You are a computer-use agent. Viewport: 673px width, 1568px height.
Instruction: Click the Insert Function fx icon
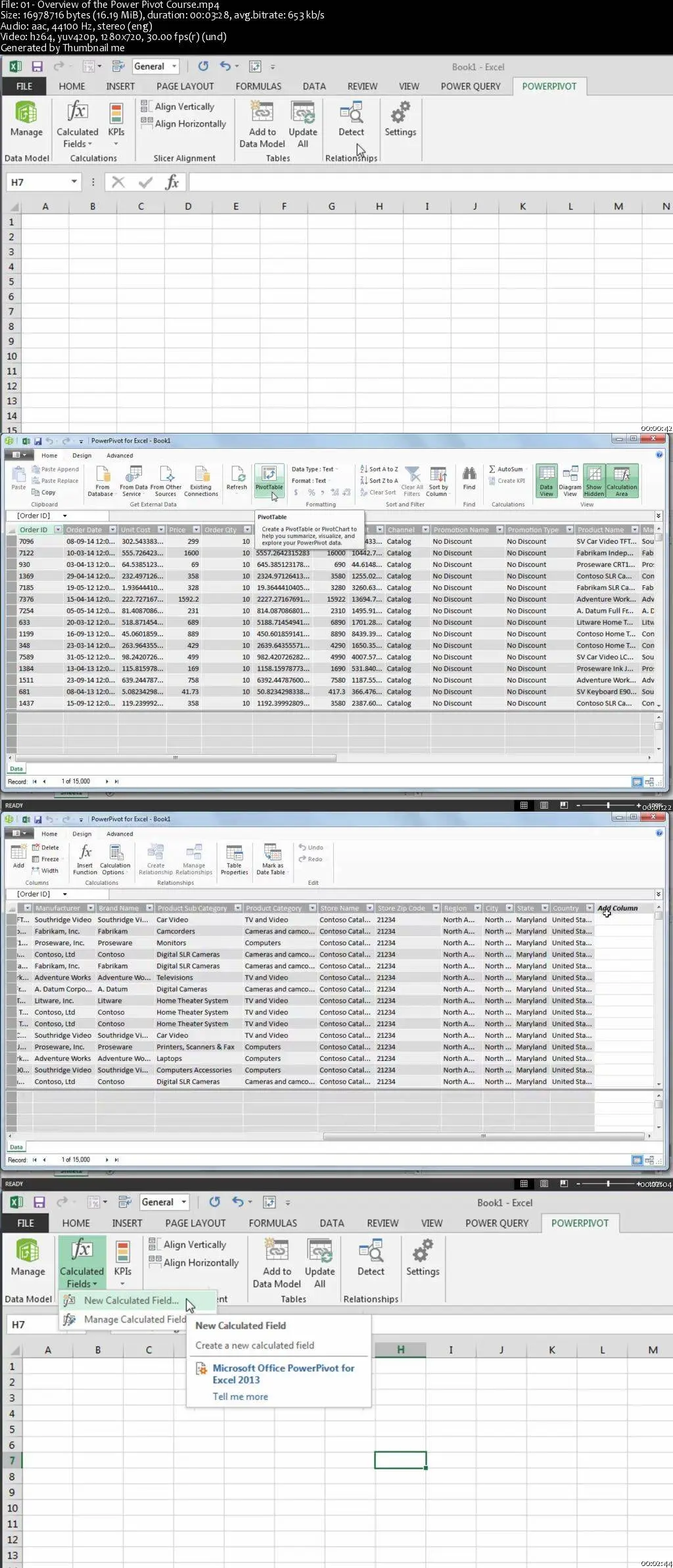coord(85,859)
